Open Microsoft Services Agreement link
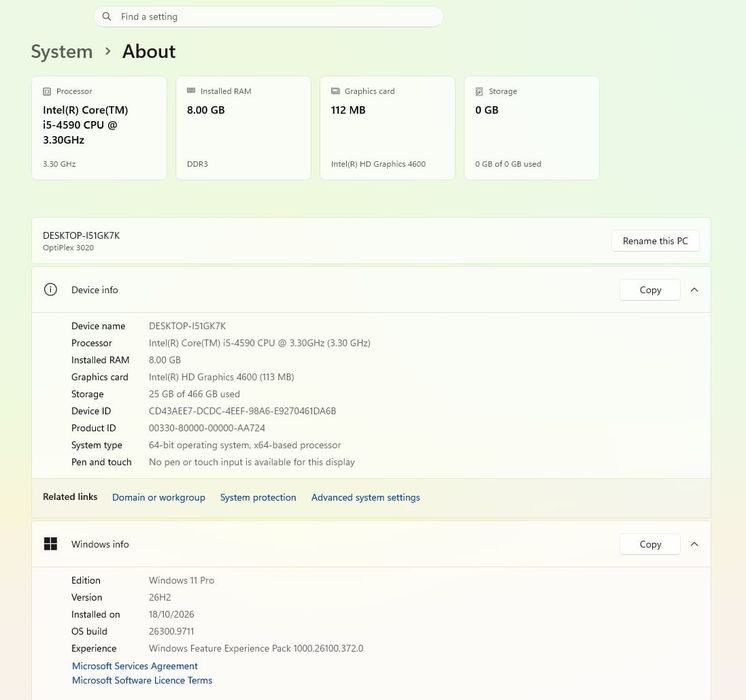 click(135, 666)
